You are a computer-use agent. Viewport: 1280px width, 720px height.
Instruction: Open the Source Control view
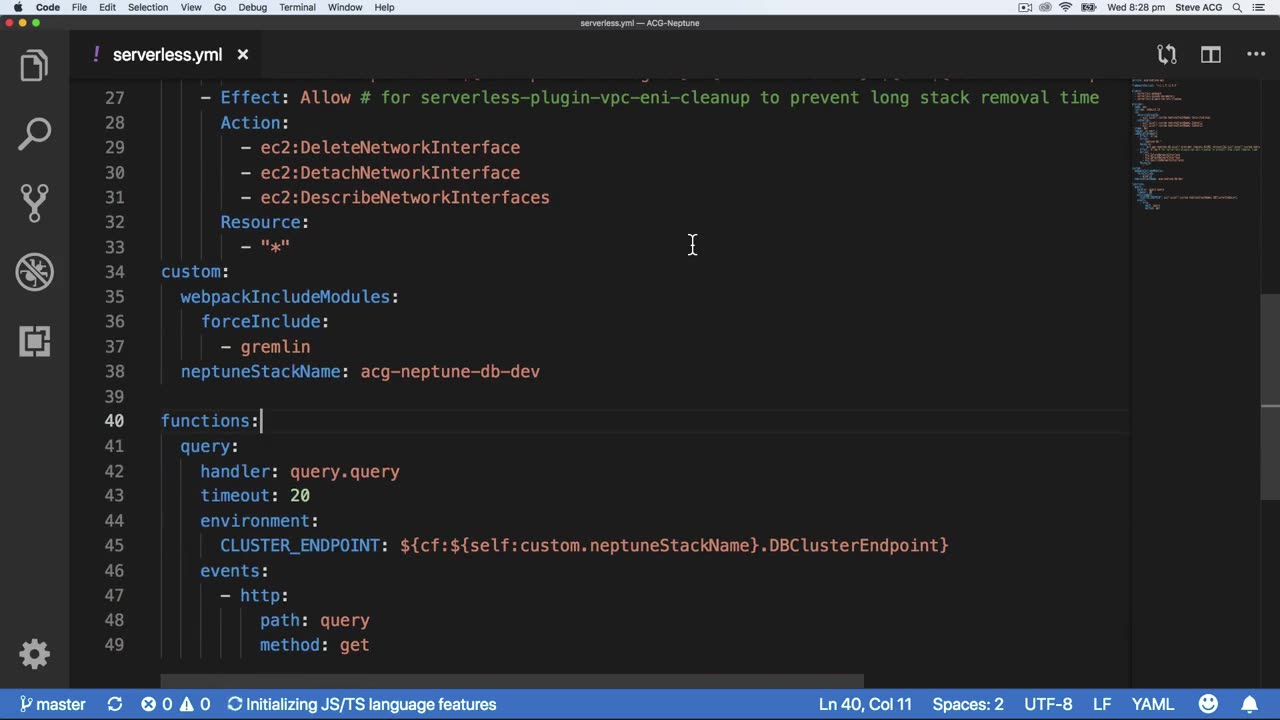[34, 202]
